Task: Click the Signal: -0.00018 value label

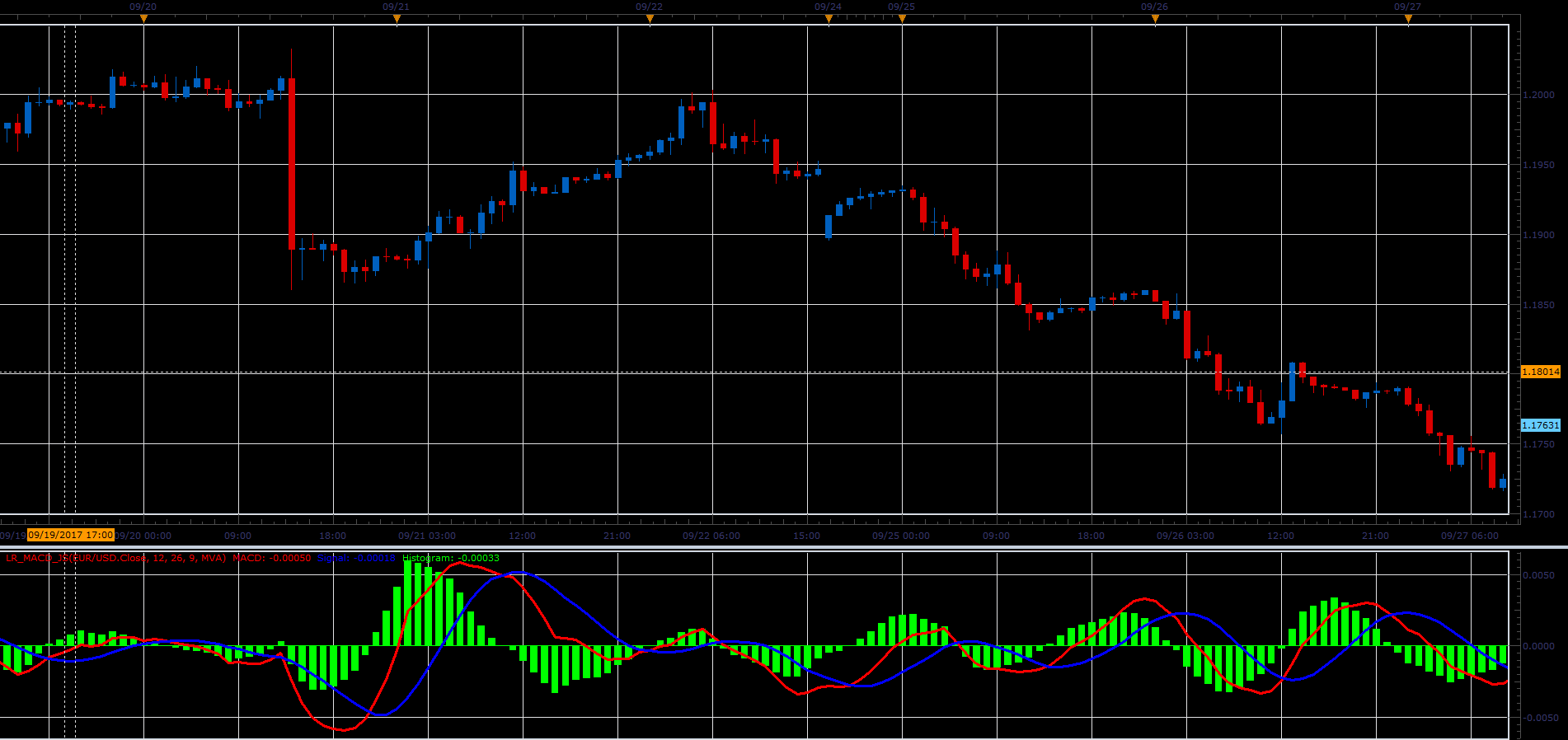Action: point(356,558)
